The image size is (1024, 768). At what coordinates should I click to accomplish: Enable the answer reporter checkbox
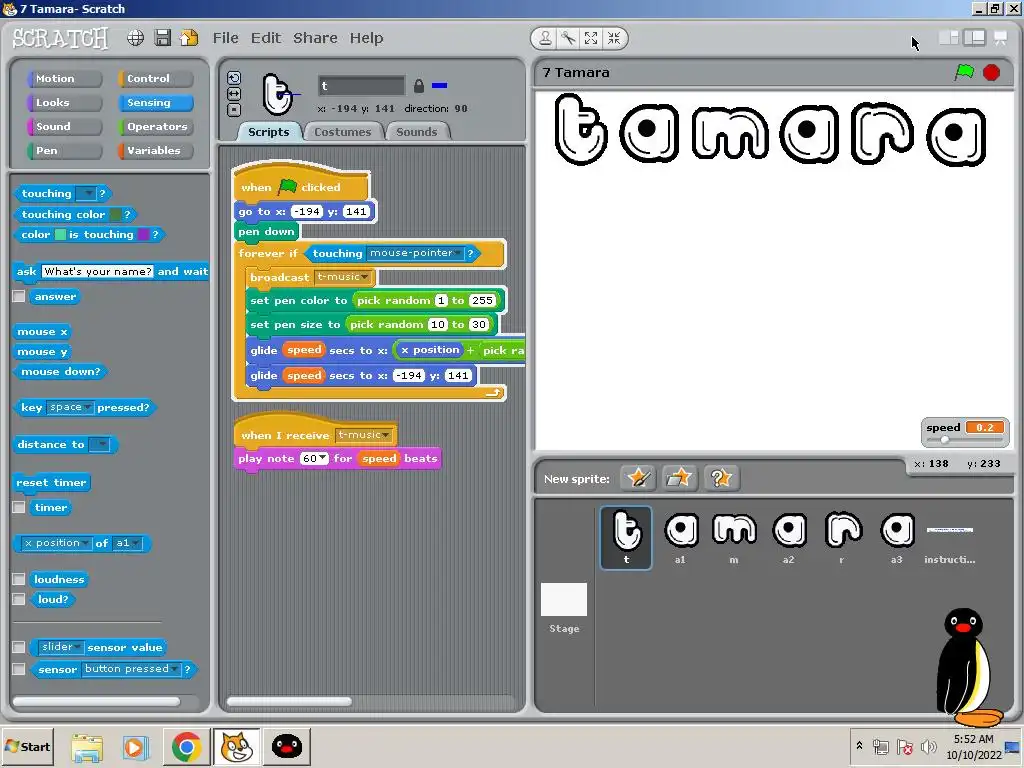coord(19,296)
